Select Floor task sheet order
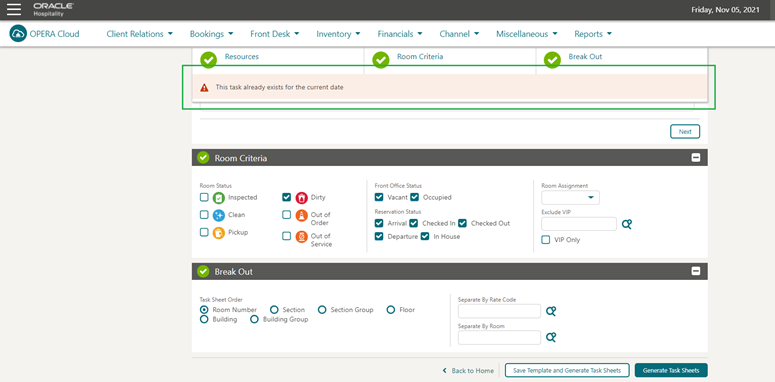The width and height of the screenshot is (775, 382). click(x=391, y=309)
